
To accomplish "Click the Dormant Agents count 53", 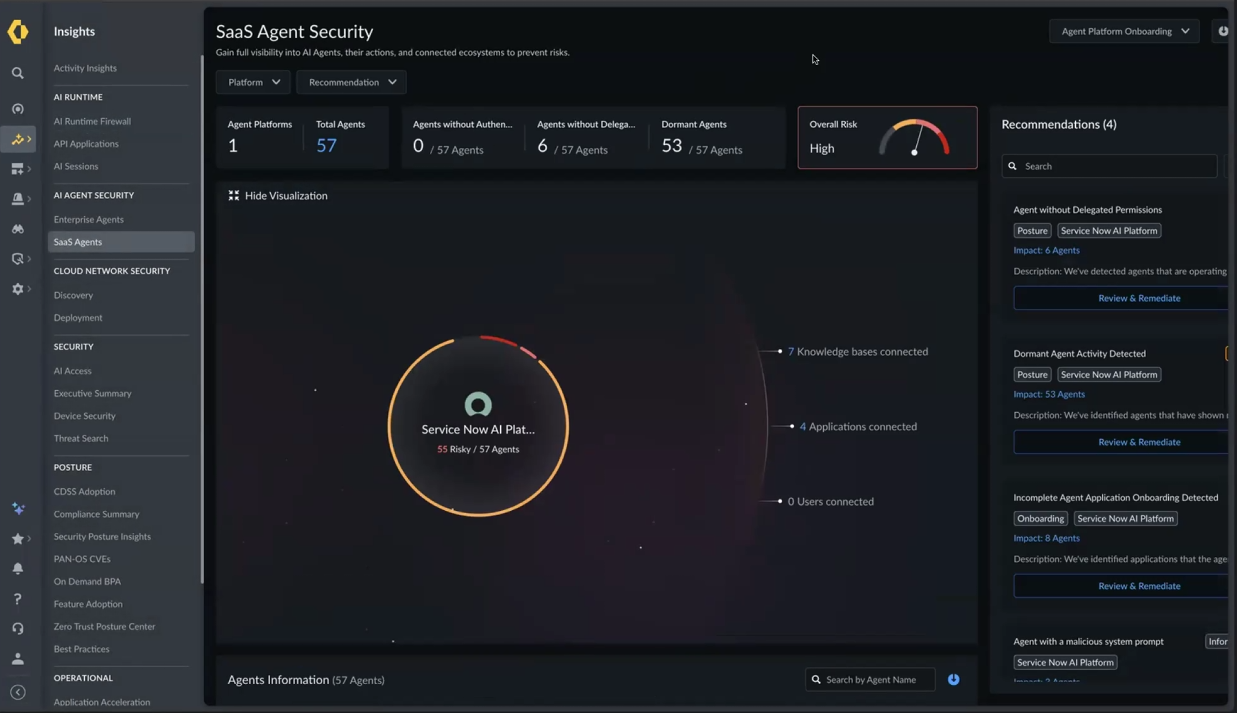I will click(x=672, y=146).
